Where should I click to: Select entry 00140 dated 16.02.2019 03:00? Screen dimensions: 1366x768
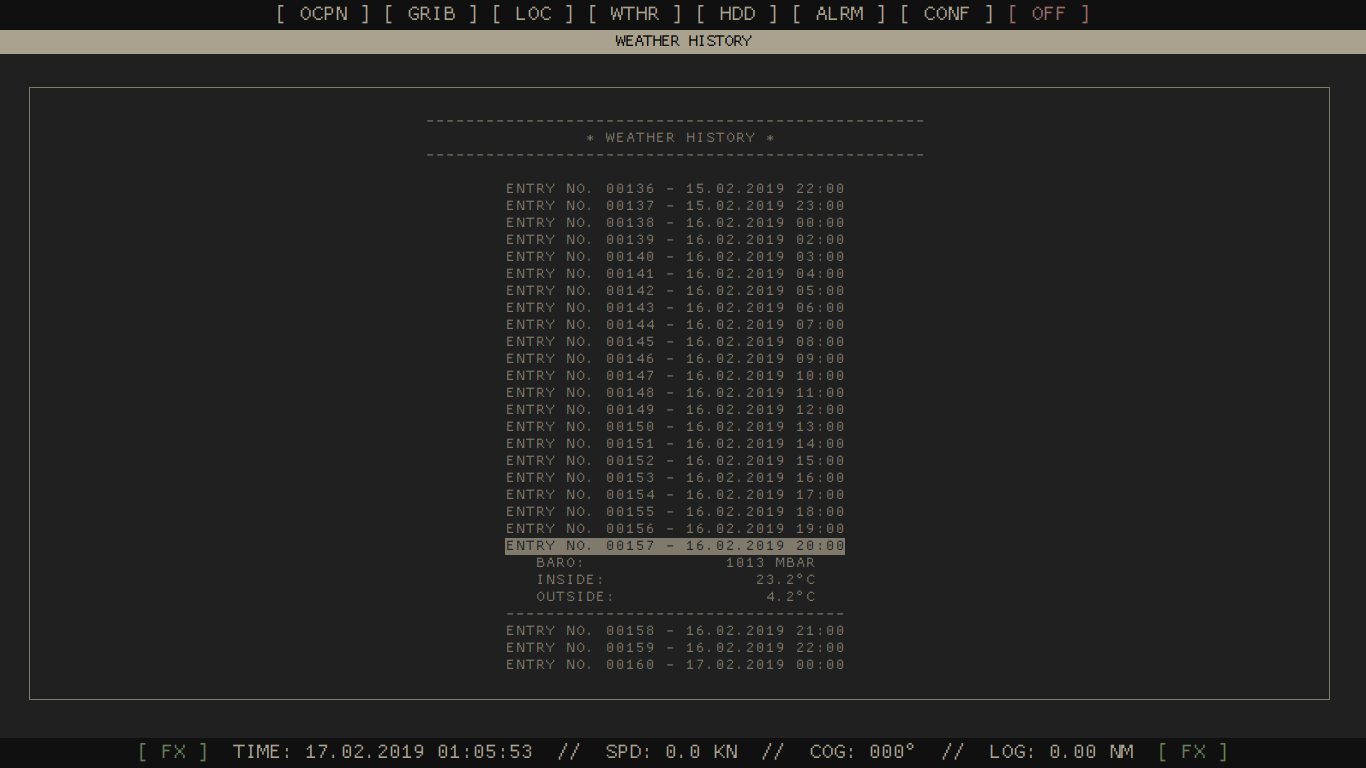(x=675, y=257)
